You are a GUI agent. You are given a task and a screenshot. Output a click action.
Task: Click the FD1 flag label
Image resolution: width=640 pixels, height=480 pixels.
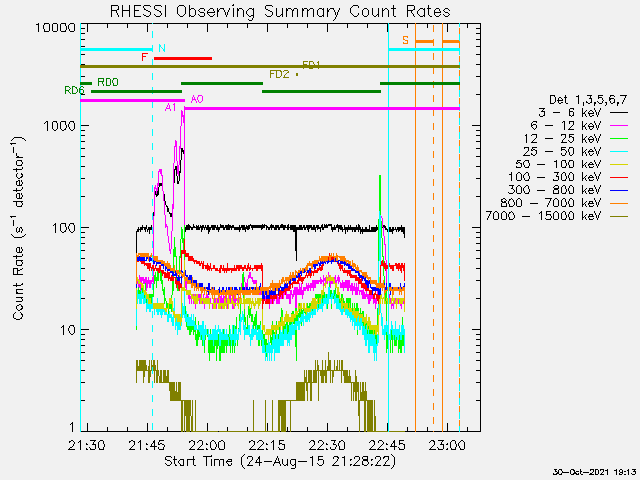(x=311, y=65)
